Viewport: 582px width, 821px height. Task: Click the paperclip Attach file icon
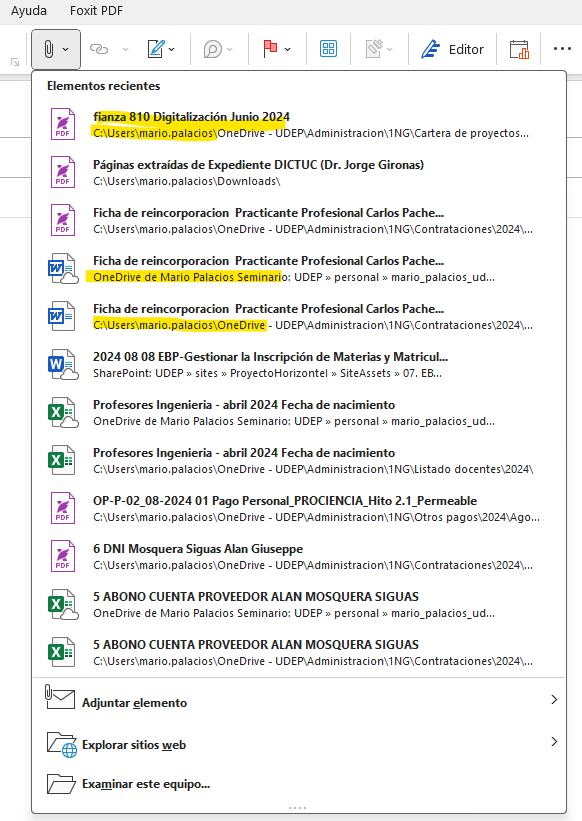(x=48, y=49)
